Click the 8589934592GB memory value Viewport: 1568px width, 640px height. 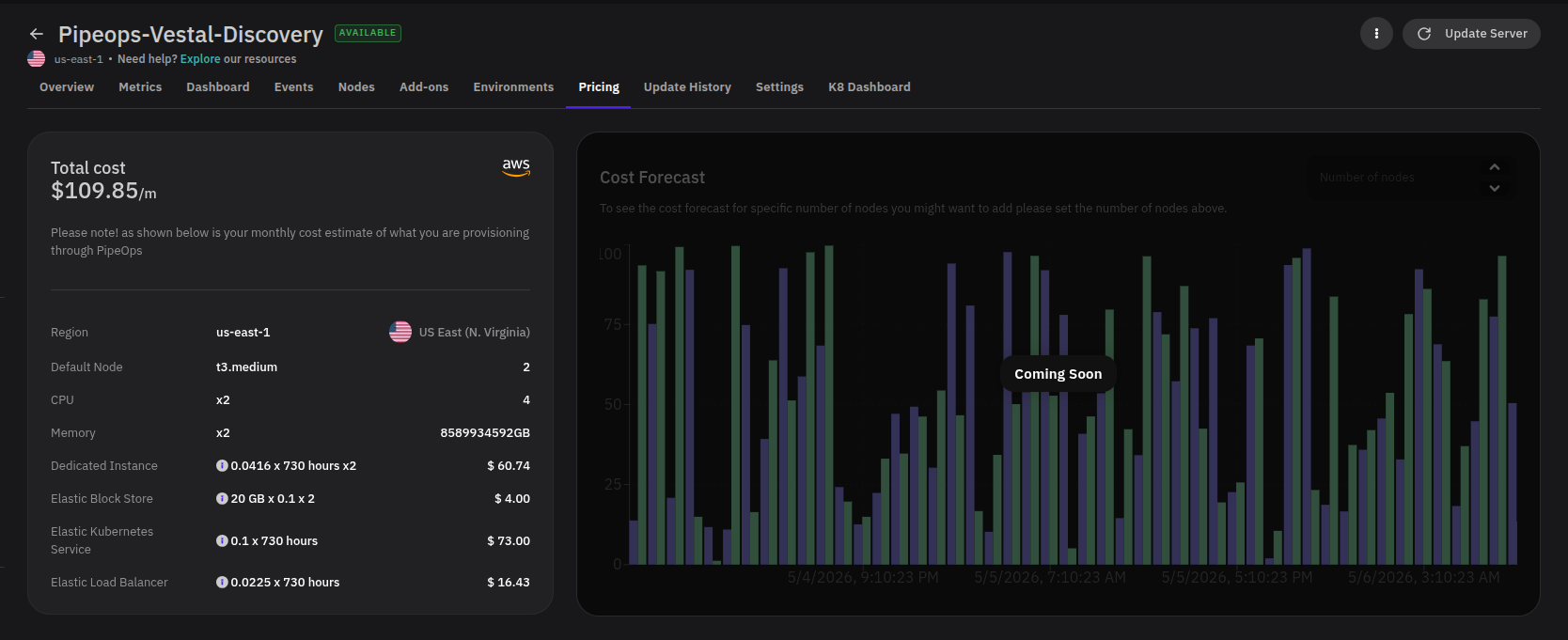point(485,432)
